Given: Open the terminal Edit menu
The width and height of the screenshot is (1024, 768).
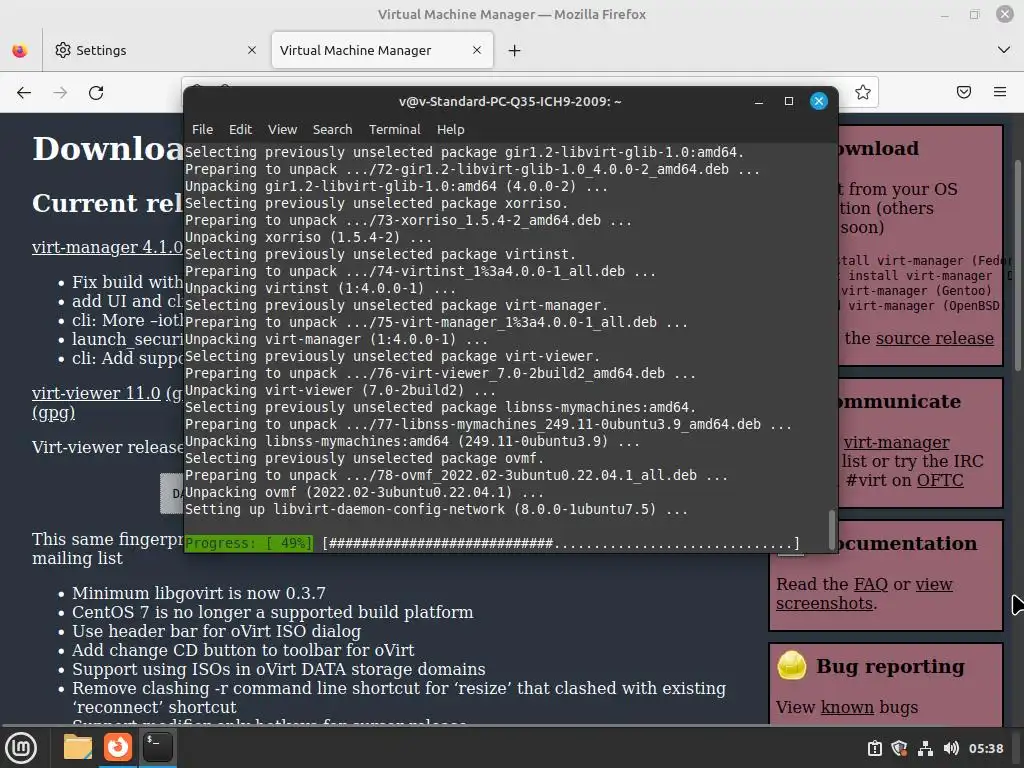Looking at the screenshot, I should pyautogui.click(x=240, y=129).
